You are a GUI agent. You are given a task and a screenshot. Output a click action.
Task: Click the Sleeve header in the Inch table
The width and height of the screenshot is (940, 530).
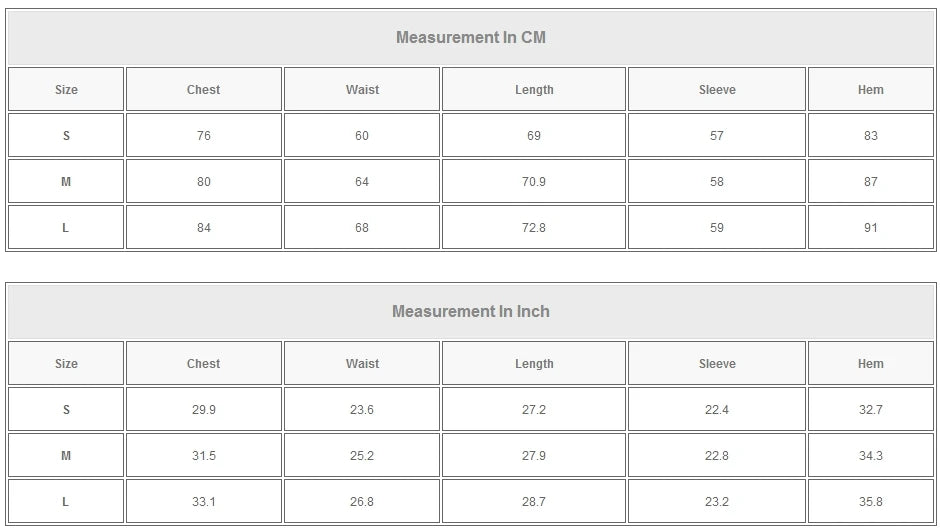717,364
